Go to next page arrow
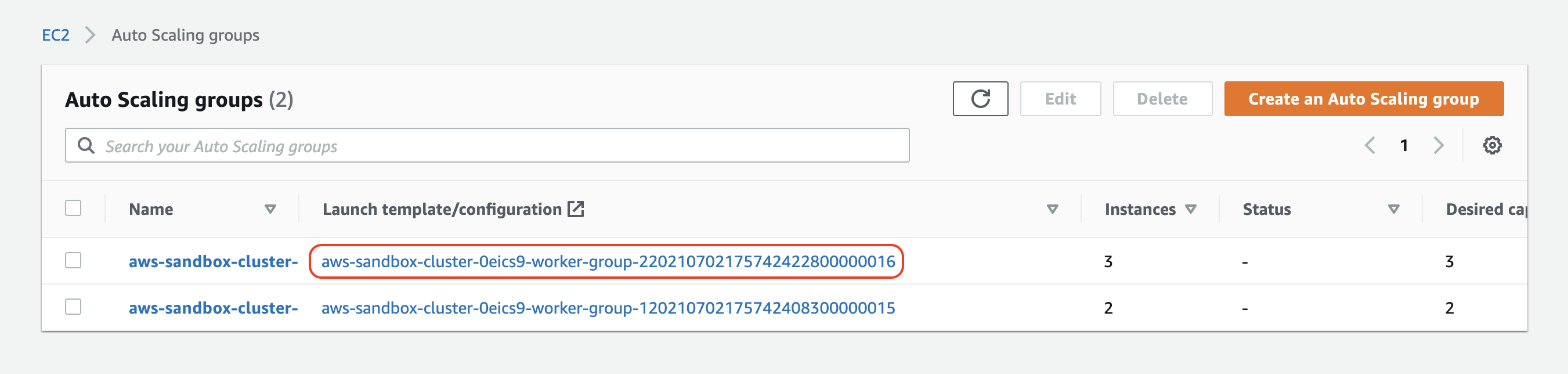Image resolution: width=1568 pixels, height=374 pixels. 1439,146
